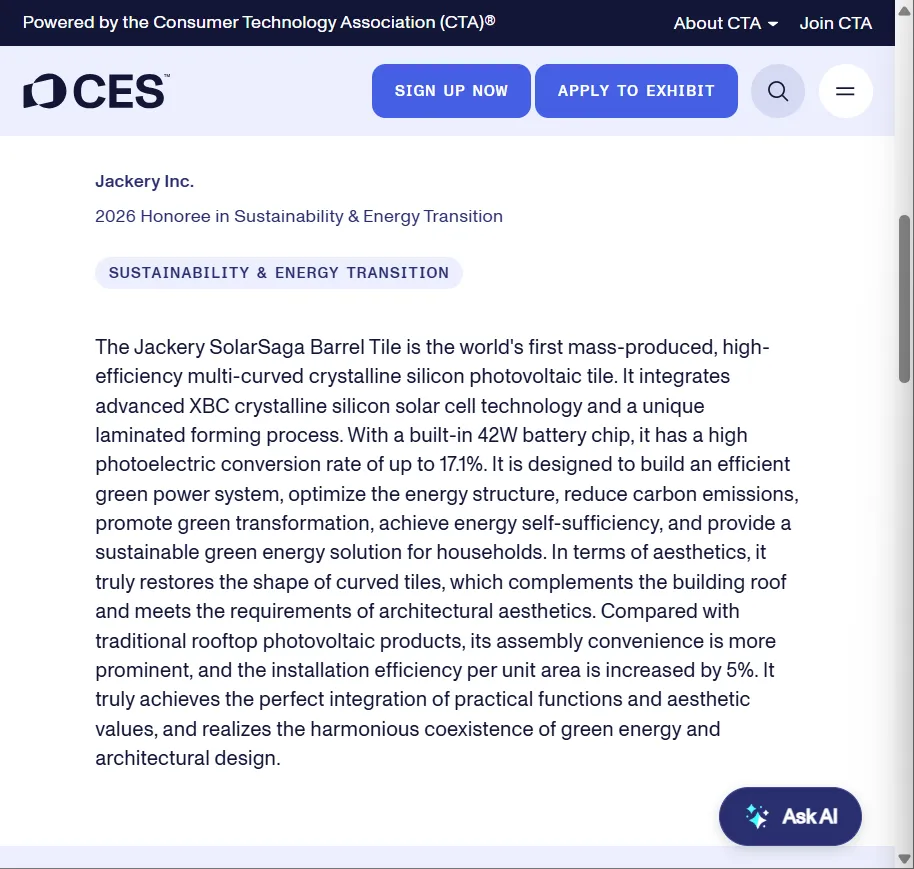Image resolution: width=914 pixels, height=869 pixels.
Task: Open the hamburger menu icon
Action: pyautogui.click(x=845, y=91)
